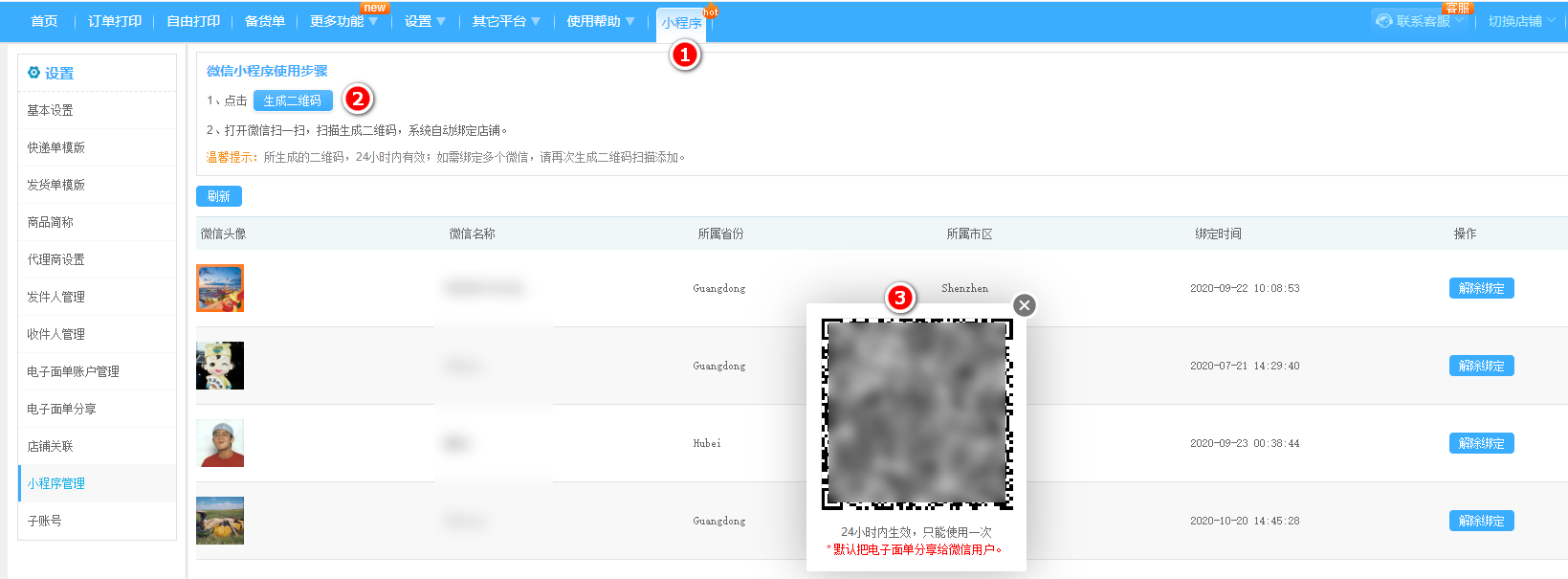Viewport: 1568px width, 579px height.
Task: Expand the 设置 dropdown in top bar
Action: click(x=425, y=21)
